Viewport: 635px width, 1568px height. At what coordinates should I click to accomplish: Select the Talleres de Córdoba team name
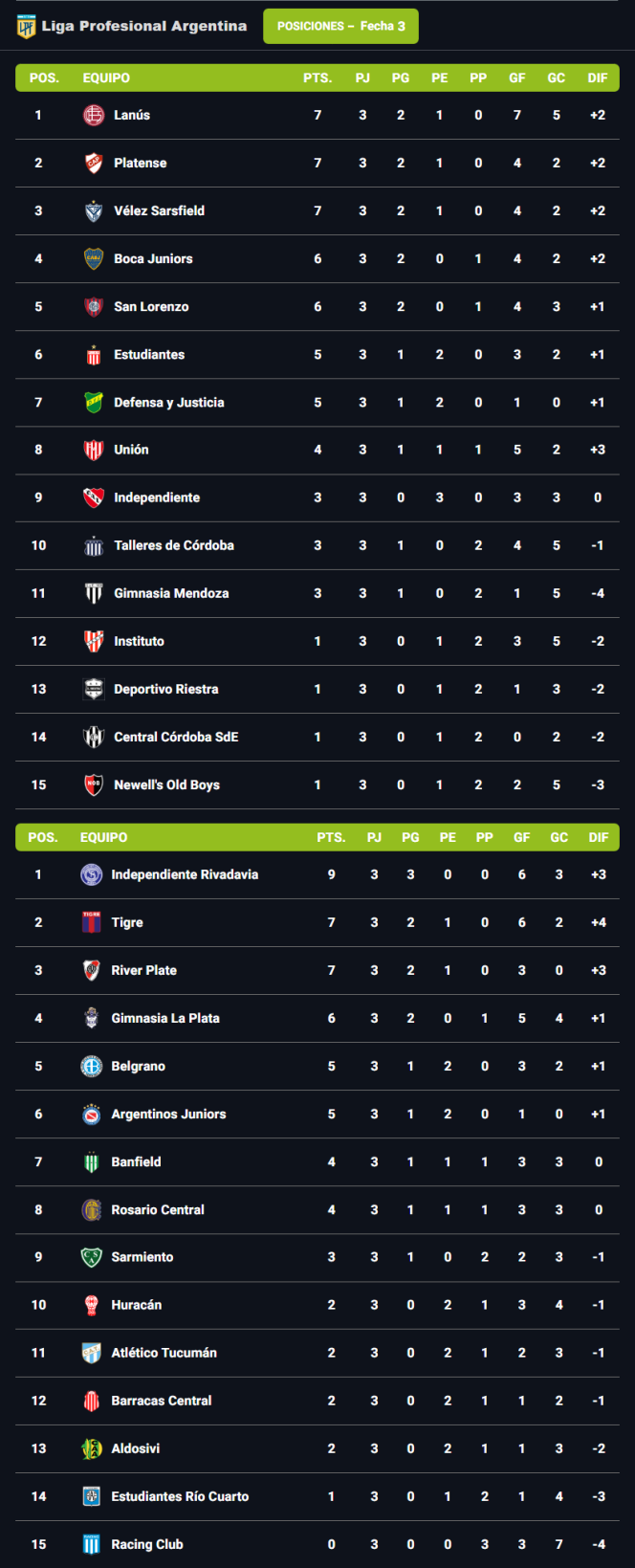174,545
